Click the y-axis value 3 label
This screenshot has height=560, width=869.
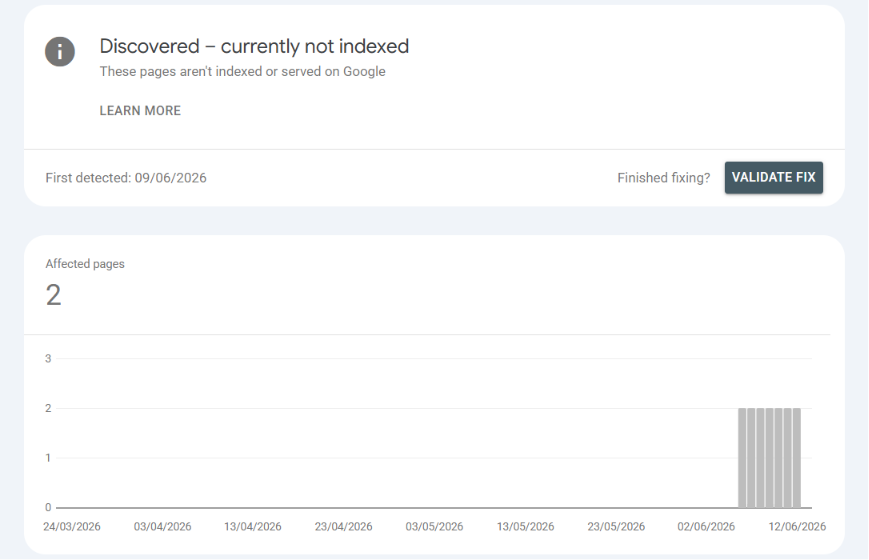48,359
